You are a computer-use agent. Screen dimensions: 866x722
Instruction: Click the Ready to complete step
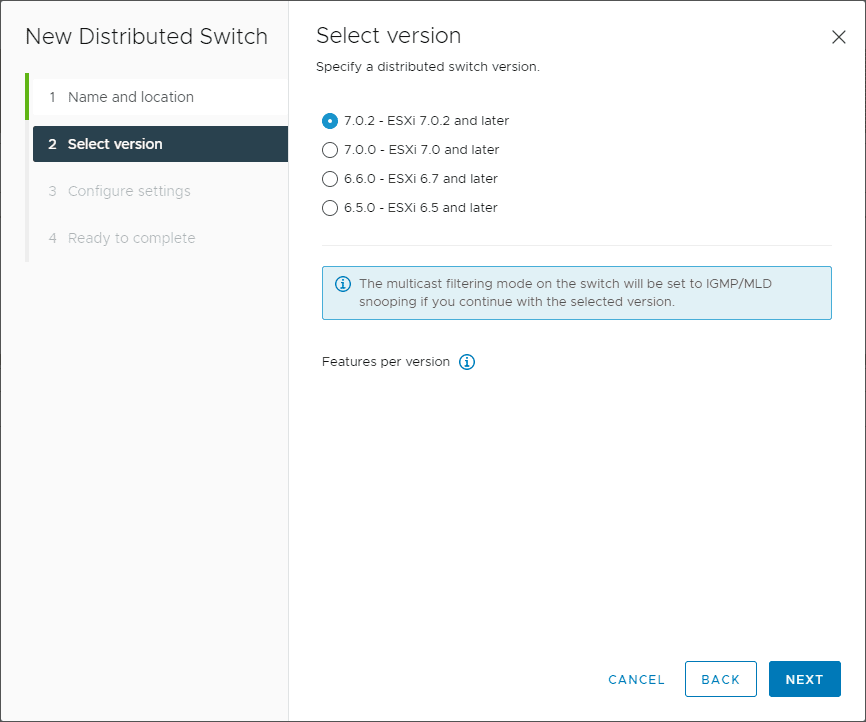[x=129, y=238]
